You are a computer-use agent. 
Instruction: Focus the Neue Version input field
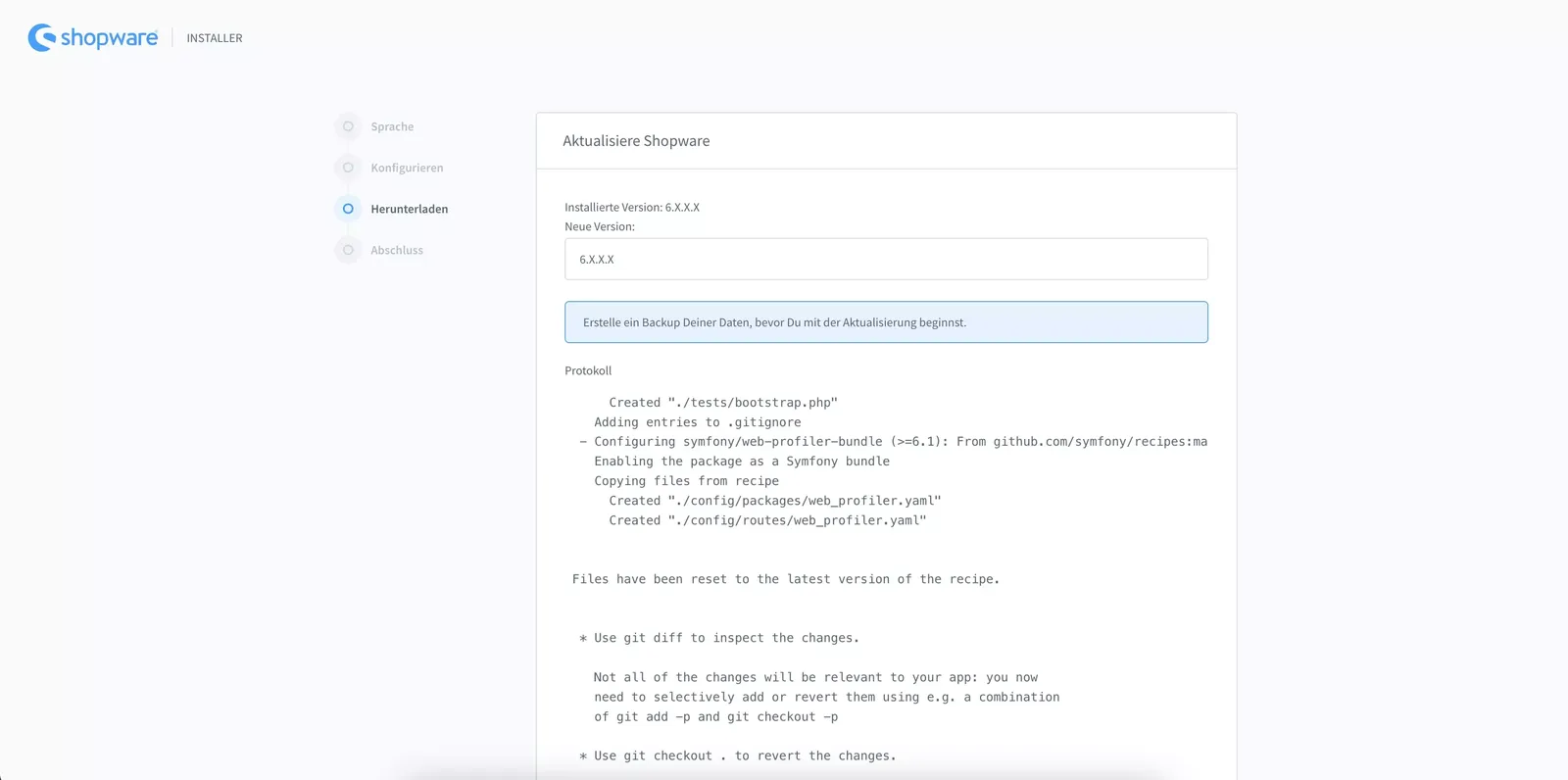[x=886, y=260]
